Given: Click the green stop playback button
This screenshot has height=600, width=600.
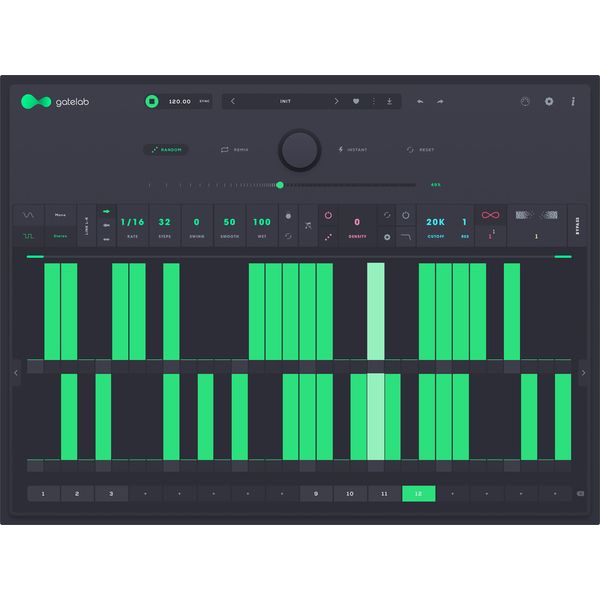Looking at the screenshot, I should [152, 101].
